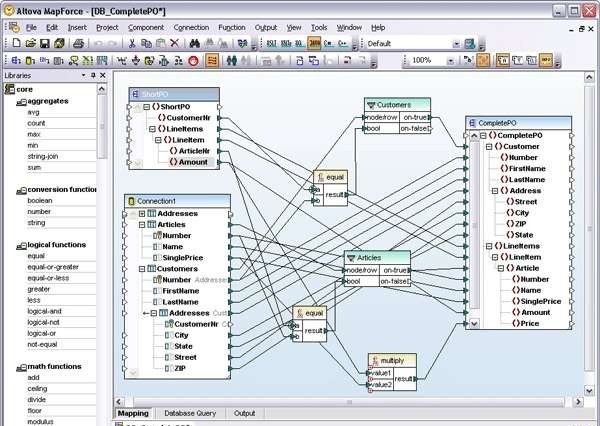Collapse Customers table in Connection1
Image resolution: width=600 pixels, height=426 pixels.
point(142,269)
